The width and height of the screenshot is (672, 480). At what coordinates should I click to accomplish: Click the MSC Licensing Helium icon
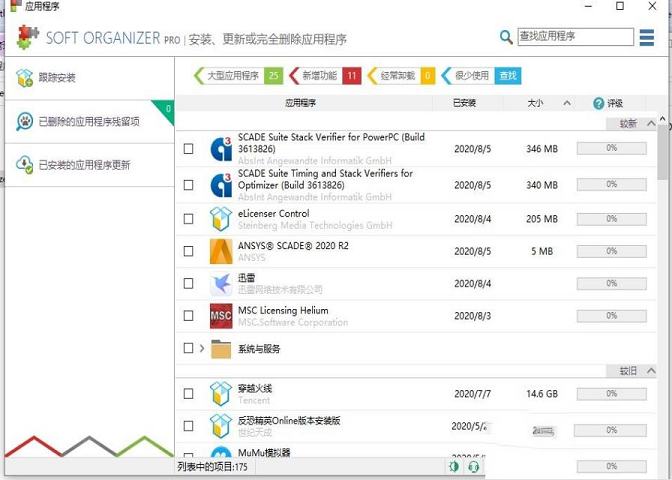click(221, 317)
